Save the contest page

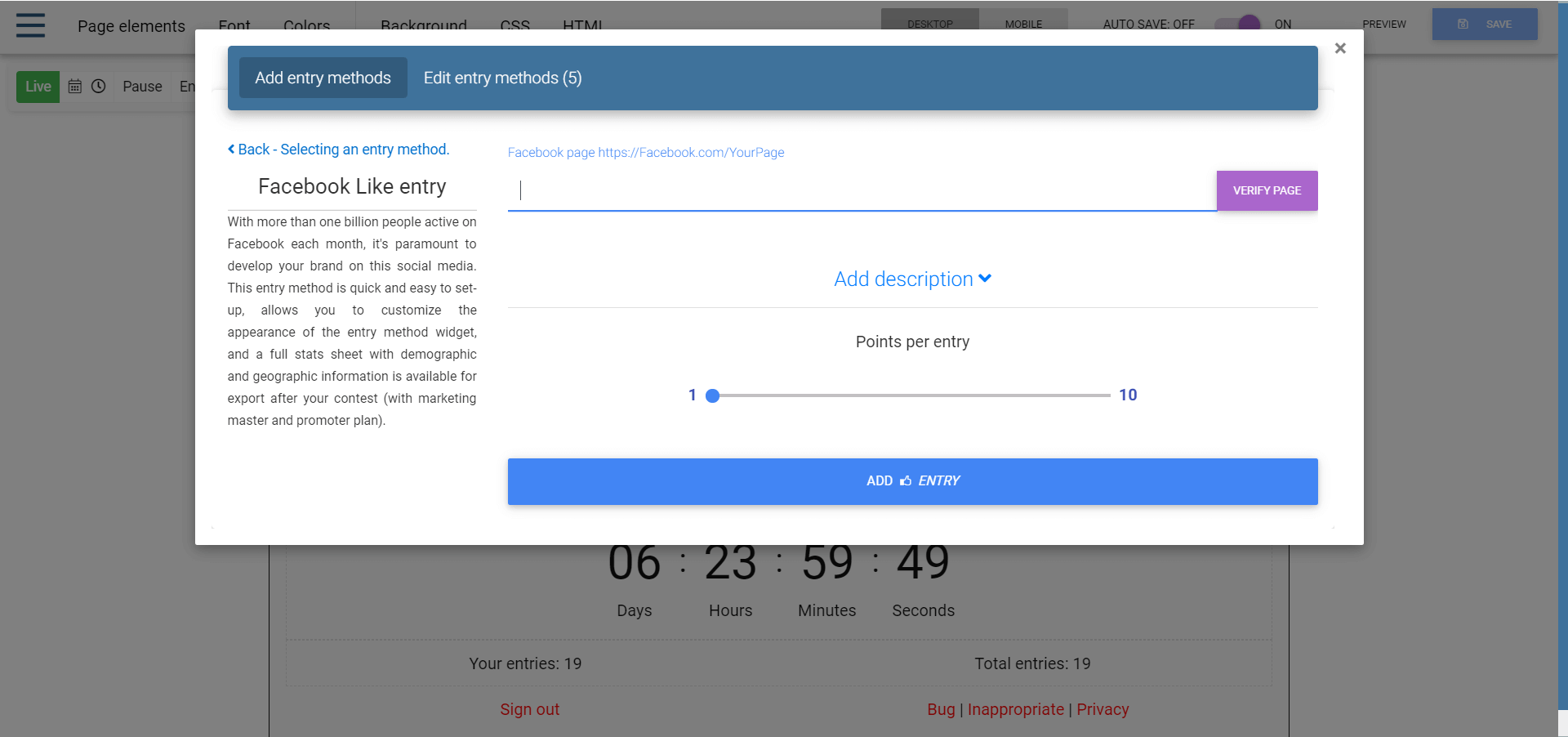click(1484, 24)
